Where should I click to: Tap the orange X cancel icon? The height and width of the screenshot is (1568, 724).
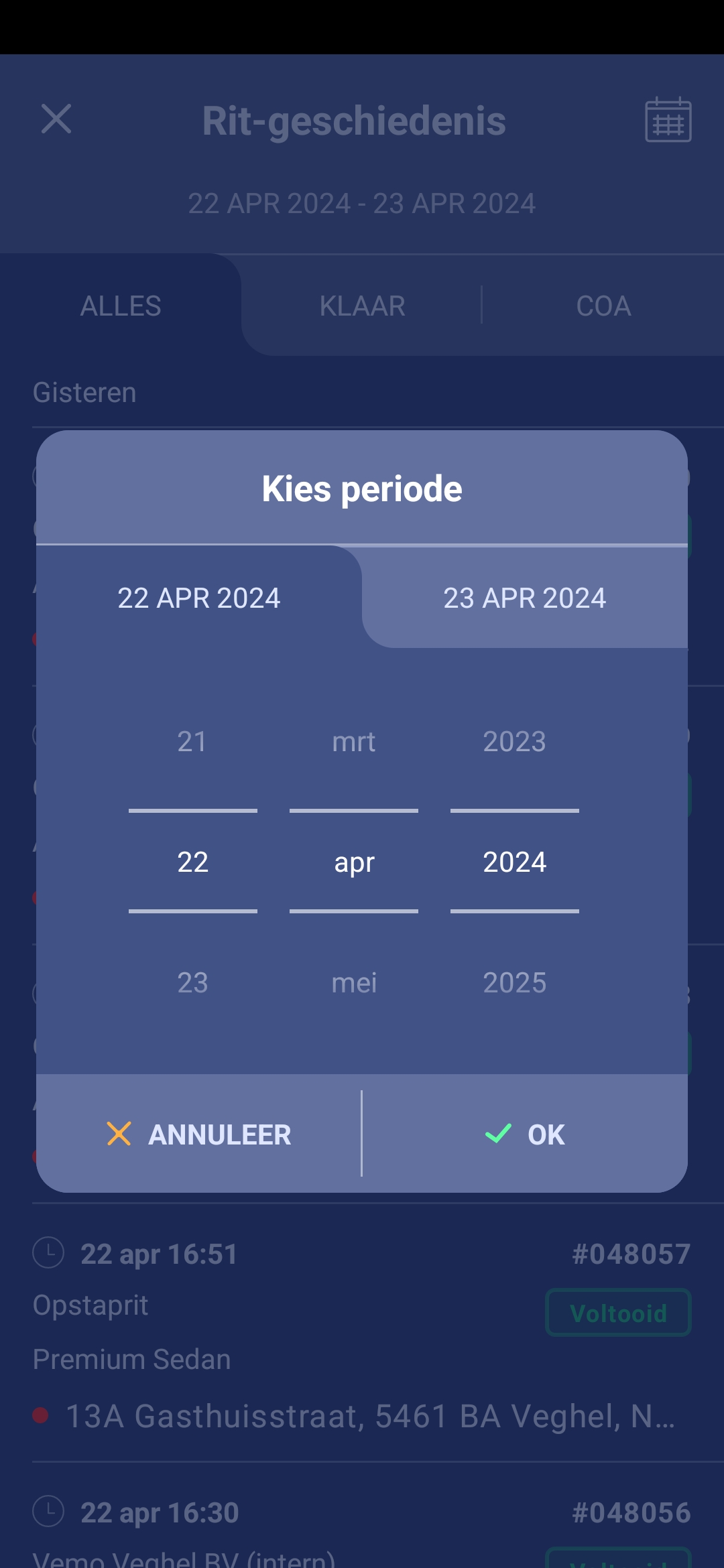click(119, 1134)
